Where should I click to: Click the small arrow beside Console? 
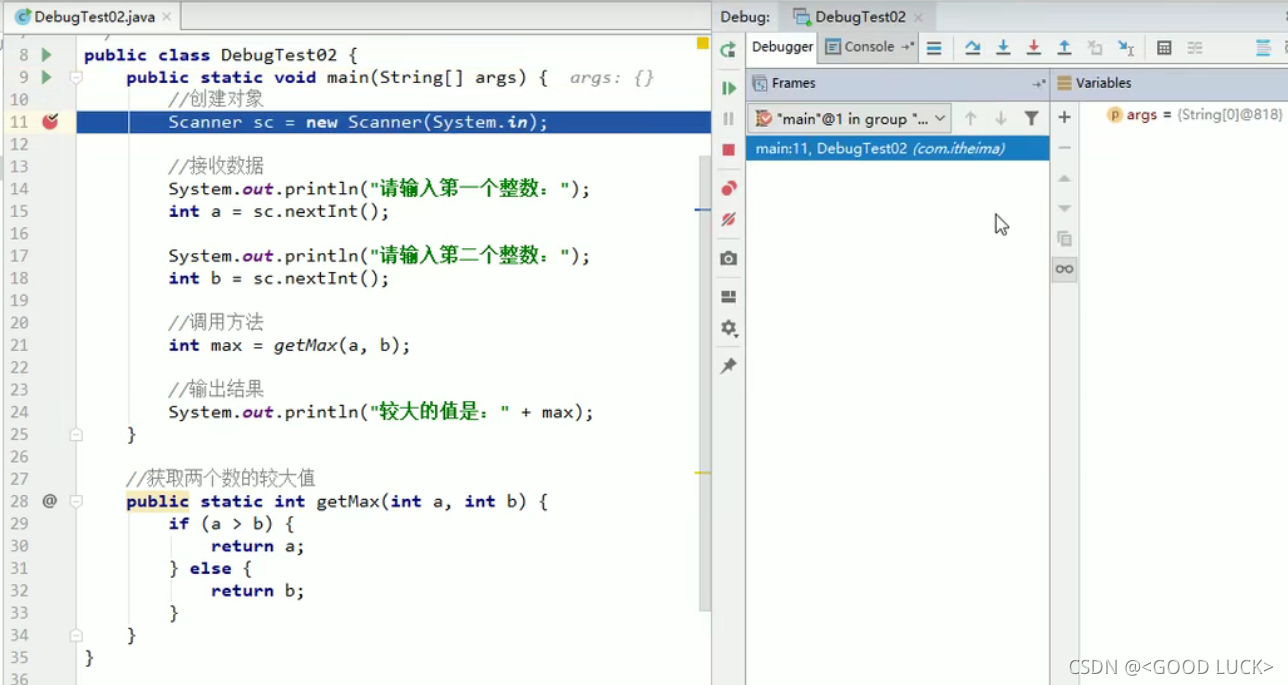click(x=907, y=47)
